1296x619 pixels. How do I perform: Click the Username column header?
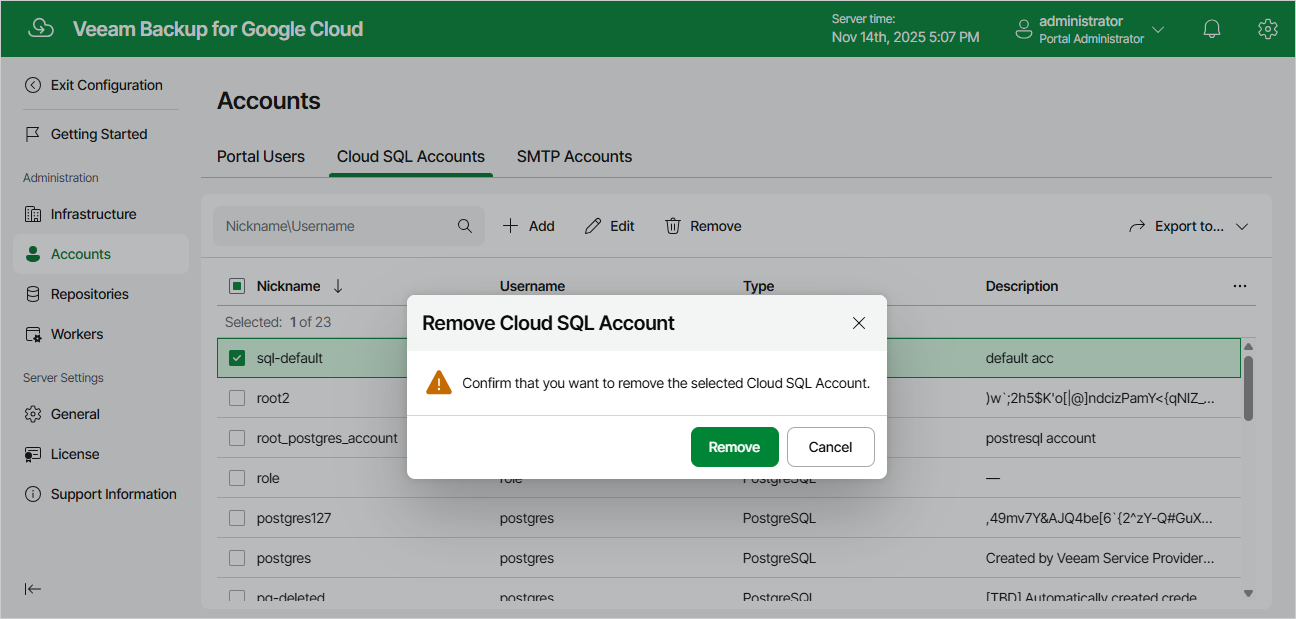pos(532,286)
